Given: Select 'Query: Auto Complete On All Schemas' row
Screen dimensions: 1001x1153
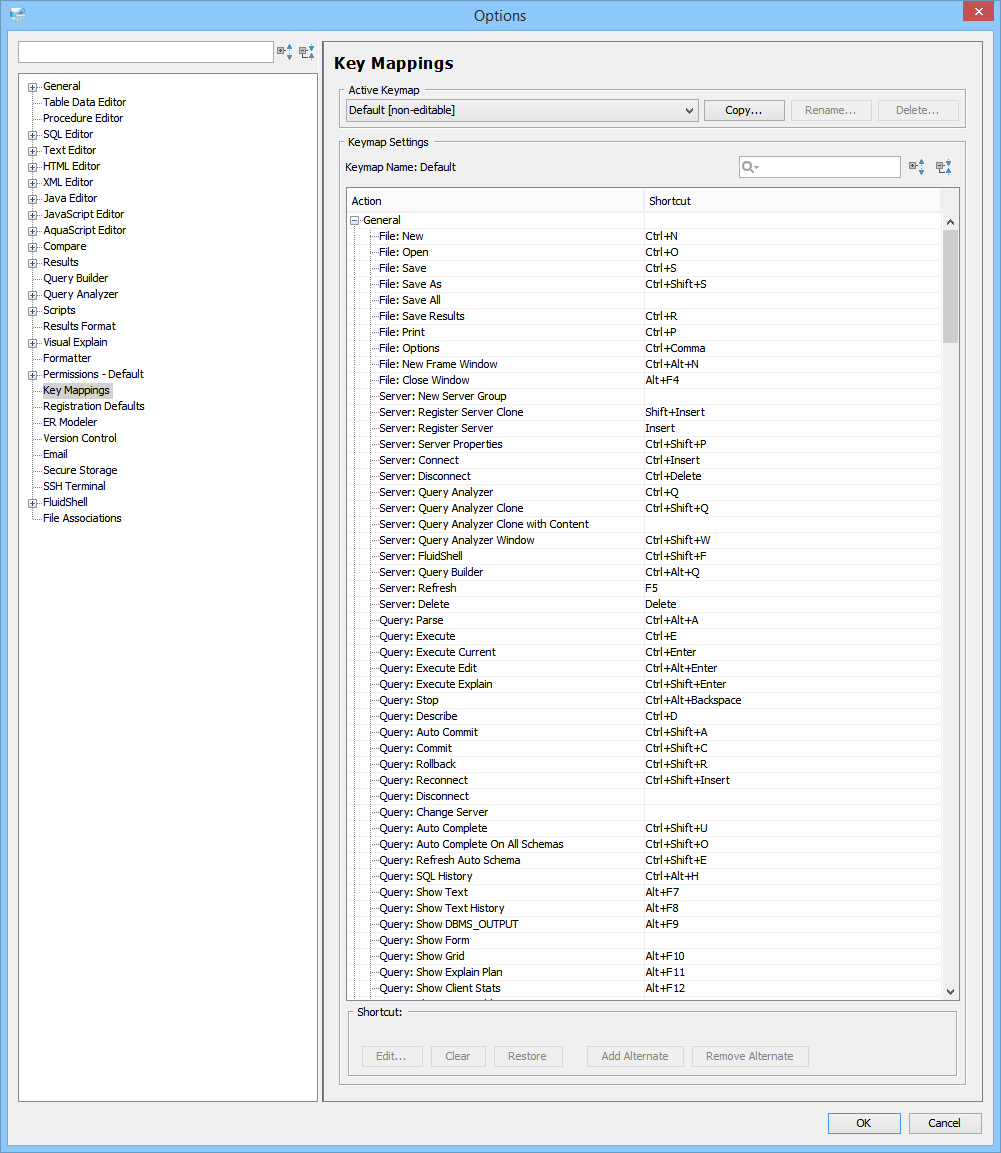Looking at the screenshot, I should pyautogui.click(x=644, y=845).
